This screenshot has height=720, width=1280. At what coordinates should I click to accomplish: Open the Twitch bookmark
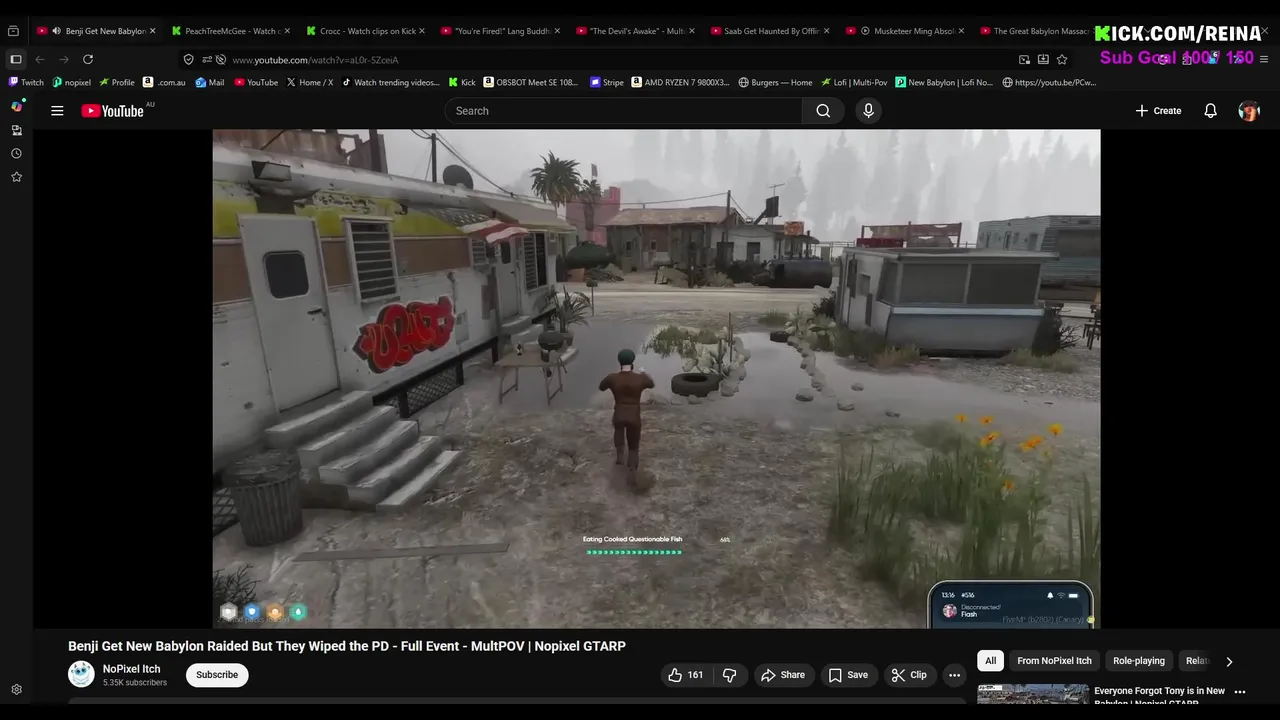pyautogui.click(x=26, y=82)
